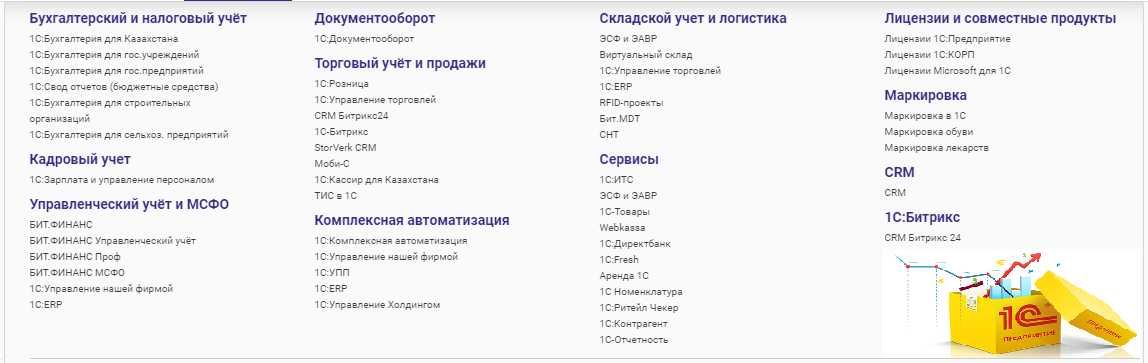Select the 1С:Fresh service

point(619,260)
